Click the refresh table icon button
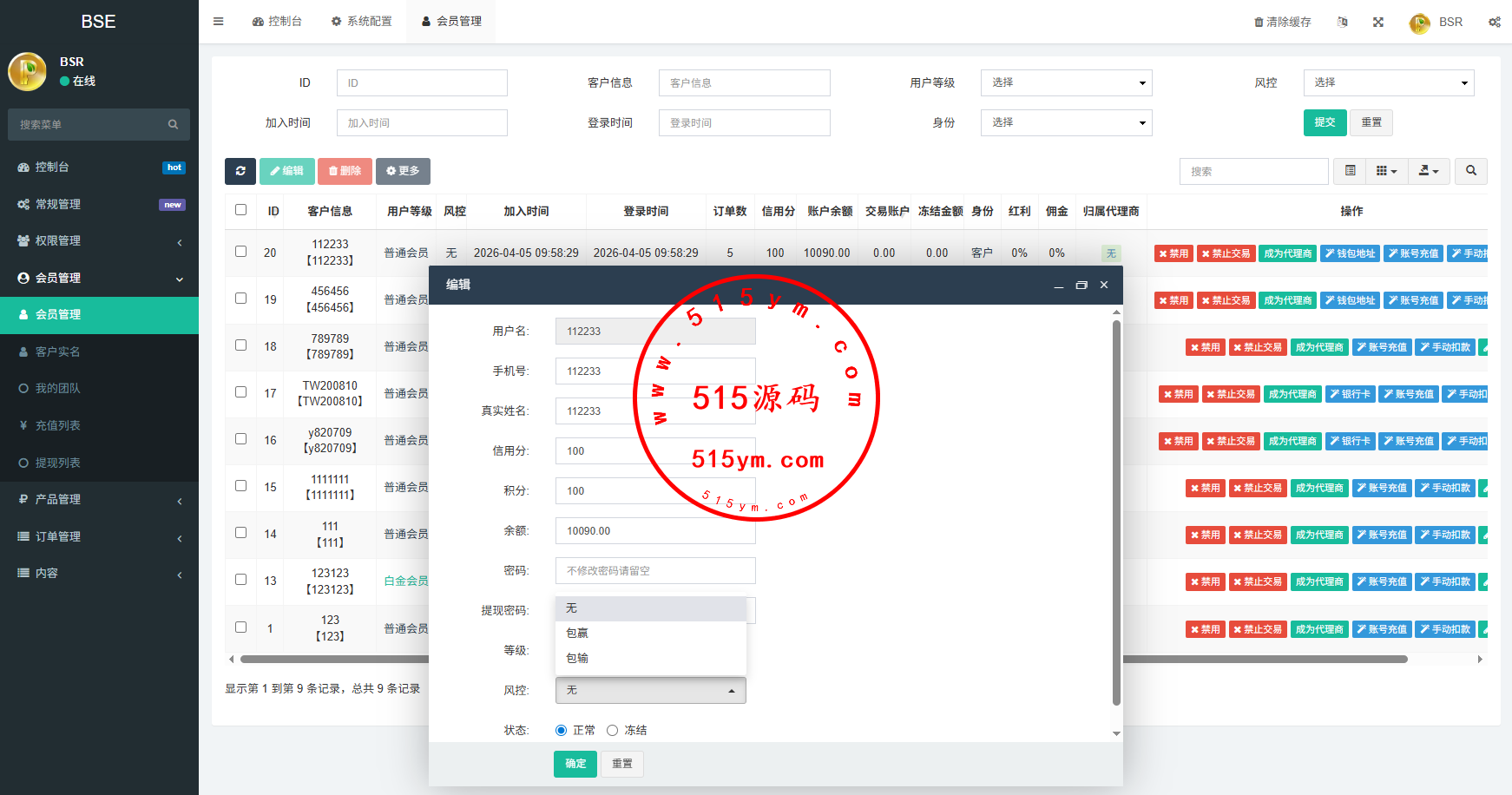1512x795 pixels. click(240, 171)
